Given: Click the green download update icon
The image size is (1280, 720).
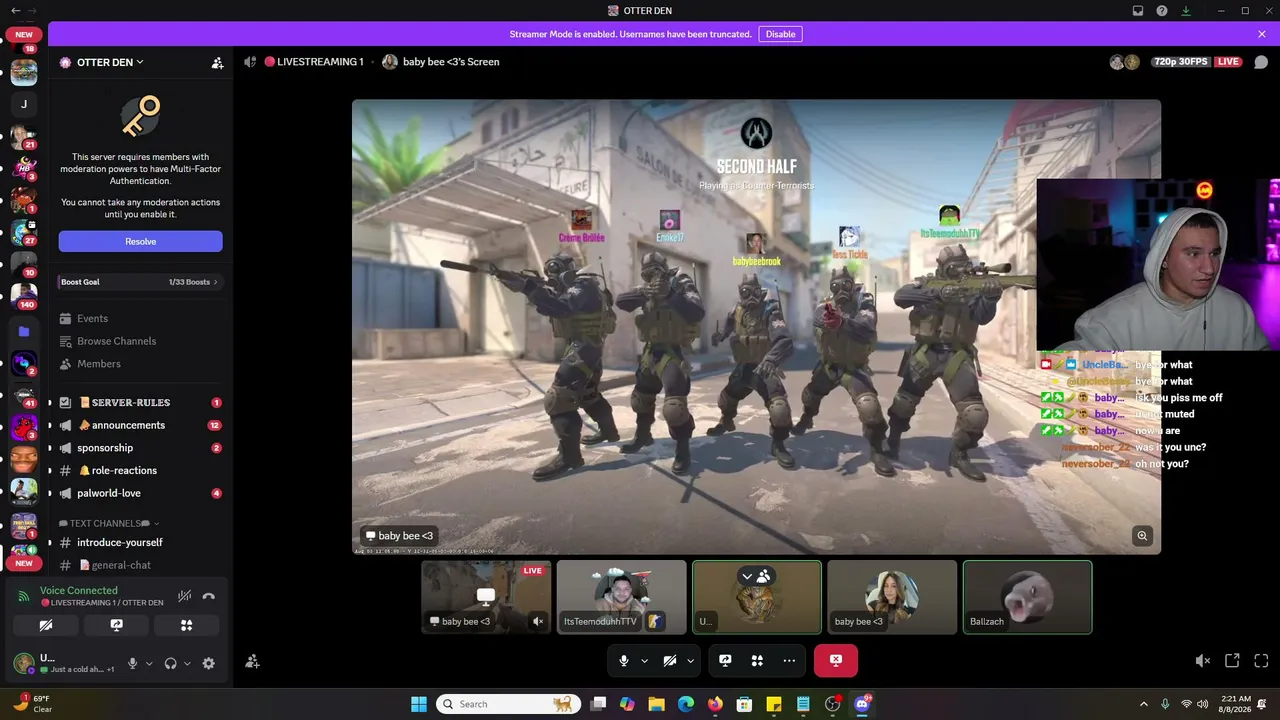Looking at the screenshot, I should (1186, 11).
